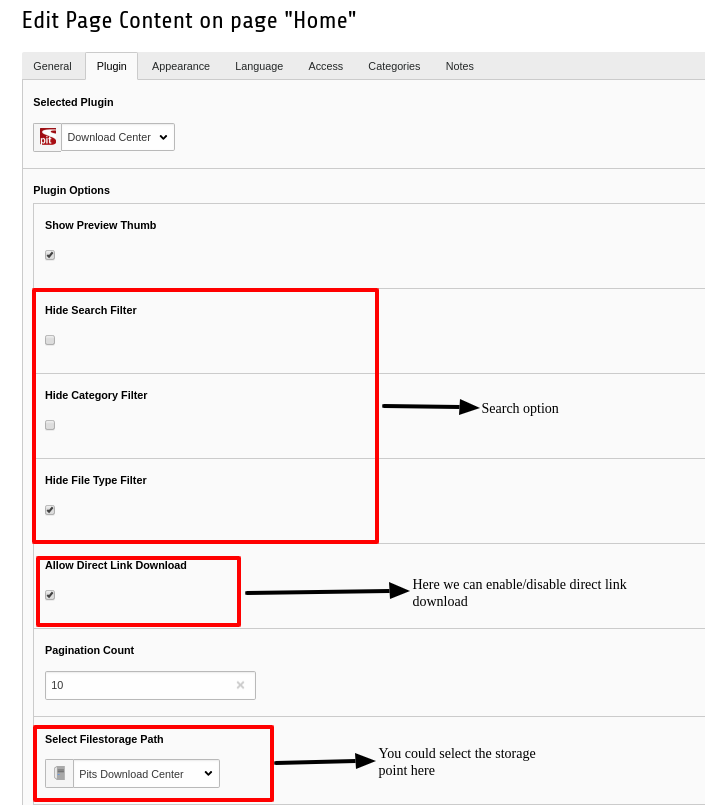Open the Download Center plugin dropdown
This screenshot has height=805, width=705.
pos(118,137)
